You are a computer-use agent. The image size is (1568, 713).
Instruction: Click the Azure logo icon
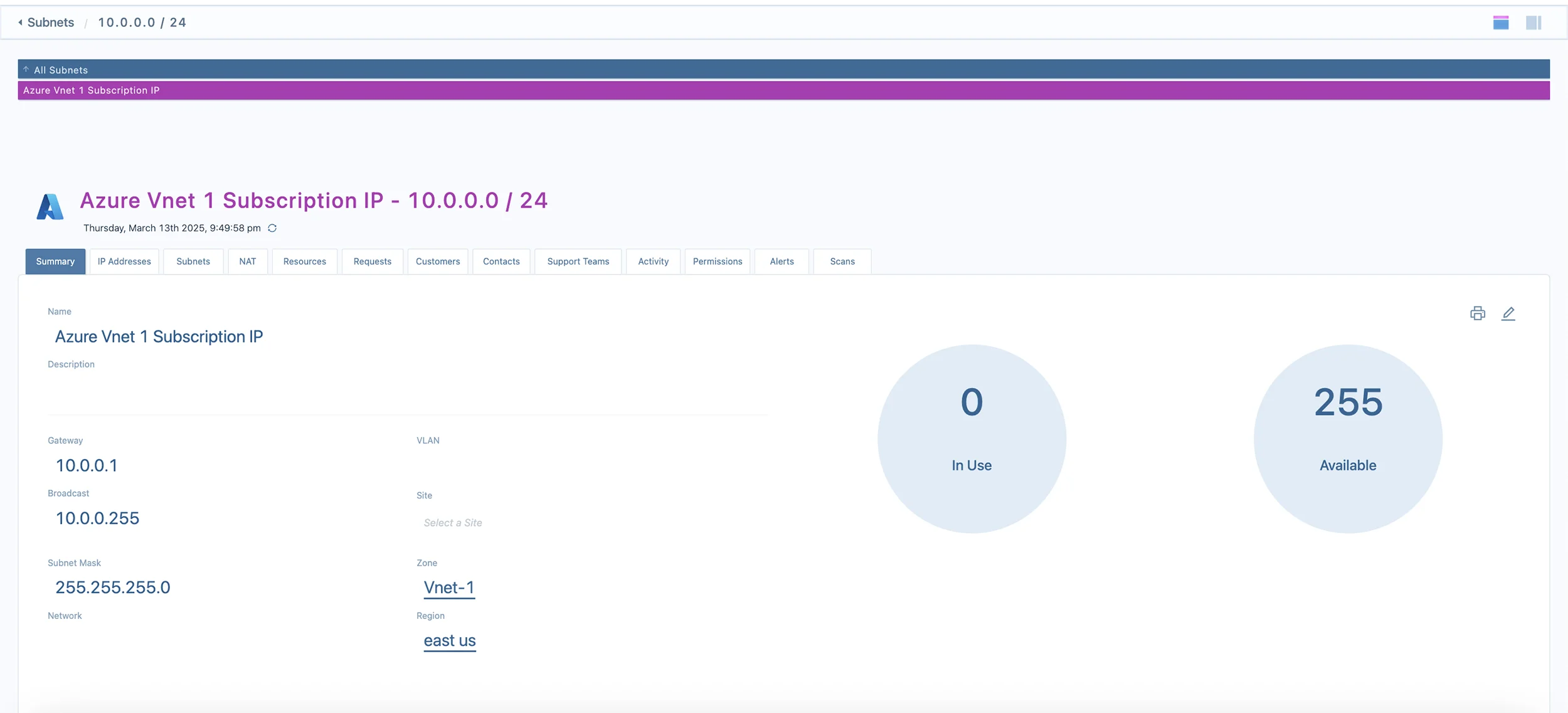[x=50, y=207]
